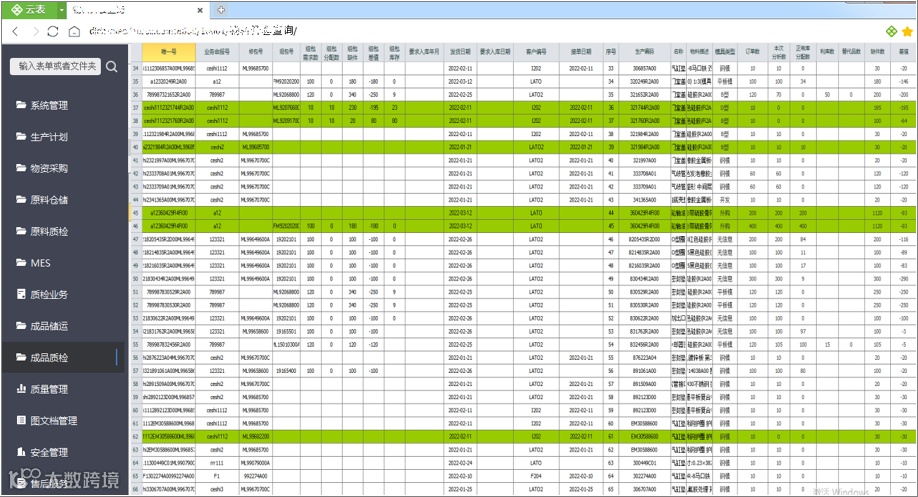Image resolution: width=918 pixels, height=497 pixels.
Task: Select the 唯一号 column header
Action: tap(169, 52)
